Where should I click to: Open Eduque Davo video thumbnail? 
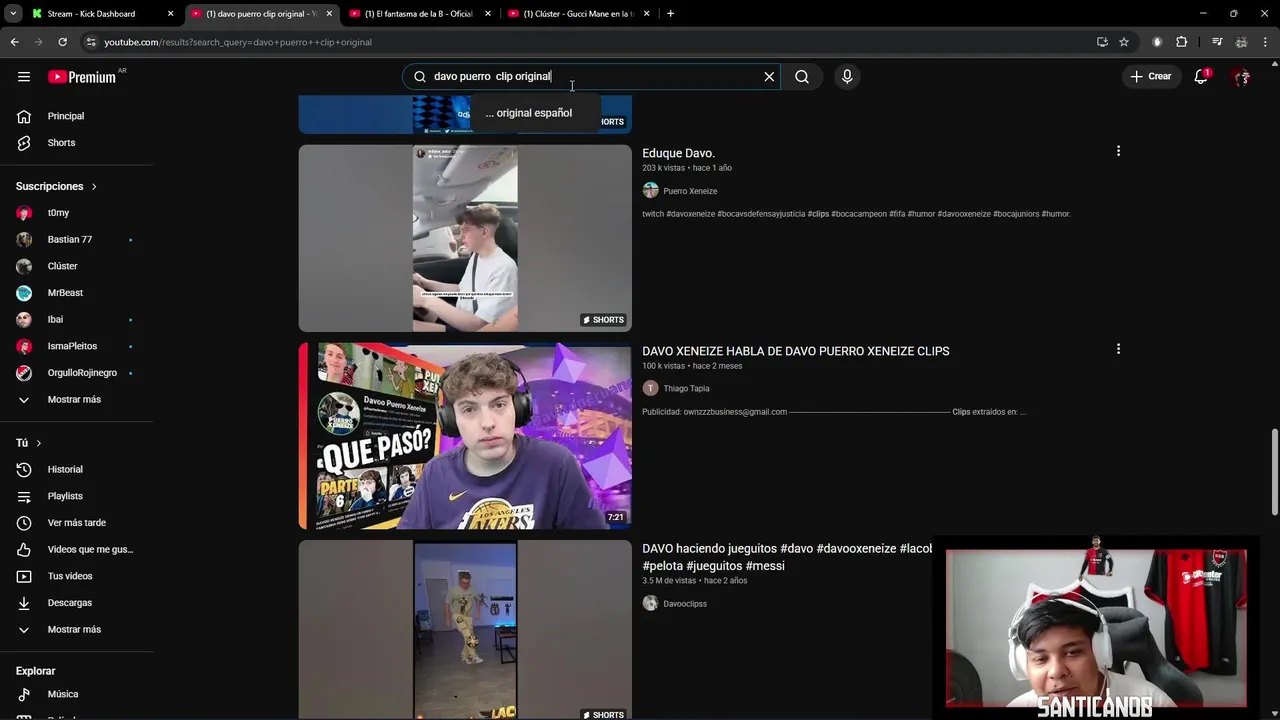[x=465, y=238]
